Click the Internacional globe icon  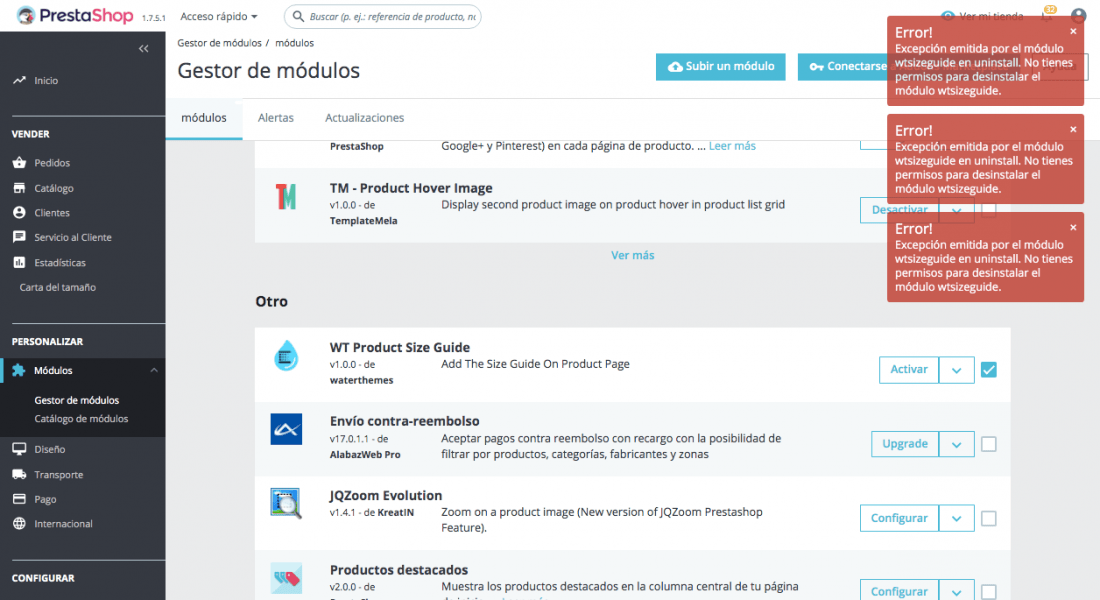tap(19, 524)
